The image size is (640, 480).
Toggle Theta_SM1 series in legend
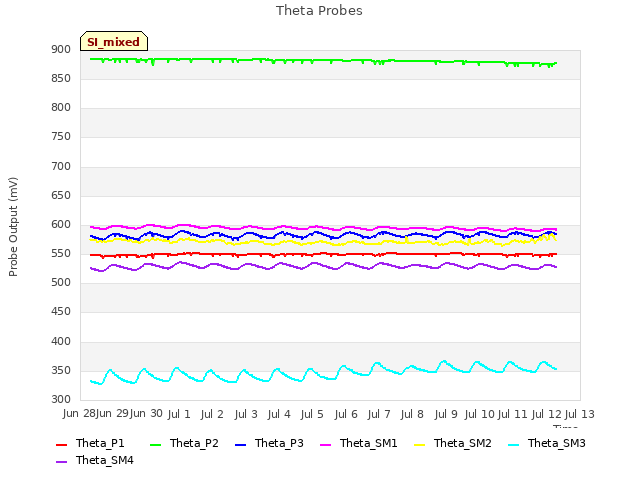359,443
